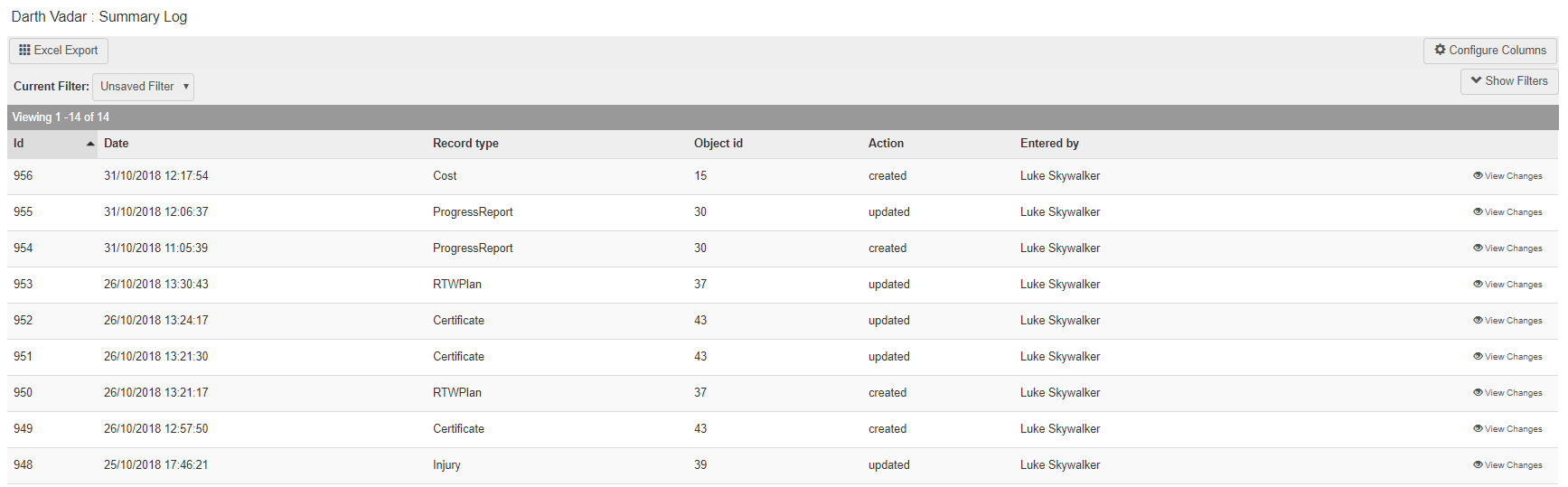This screenshot has height=487, width=1568.
Task: Sort by the Action column header
Action: 886,144
